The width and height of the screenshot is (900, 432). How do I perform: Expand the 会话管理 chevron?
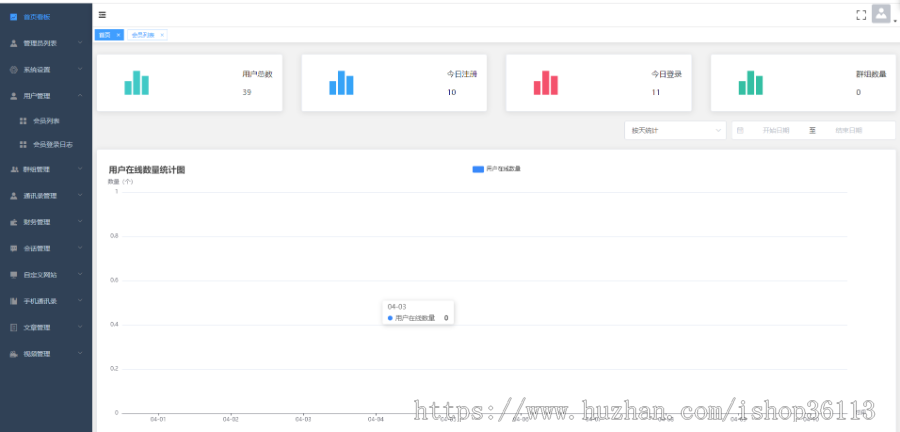(80, 248)
